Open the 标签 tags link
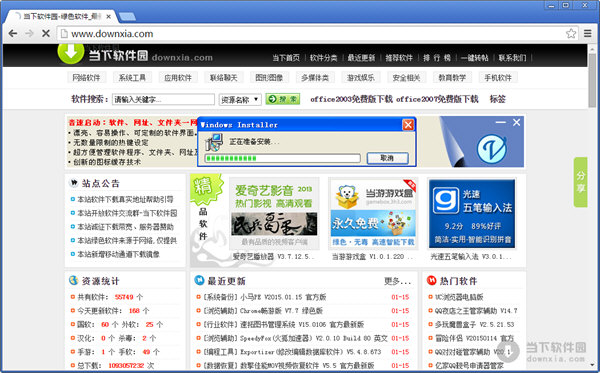Image resolution: width=600 pixels, height=373 pixels. (497, 99)
